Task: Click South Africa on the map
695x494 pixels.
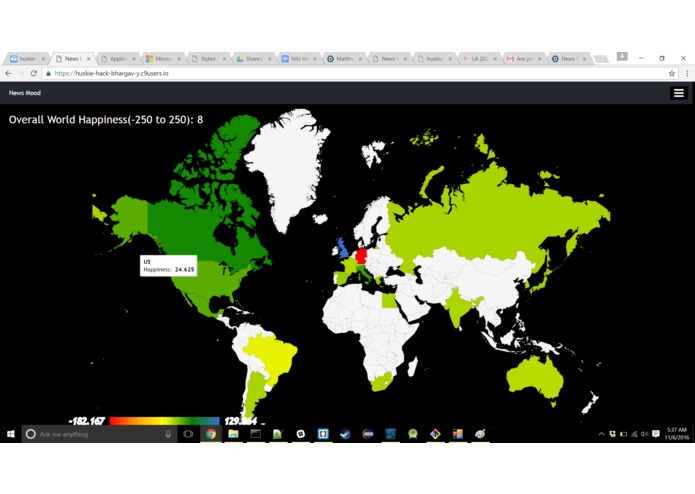Action: [382, 382]
